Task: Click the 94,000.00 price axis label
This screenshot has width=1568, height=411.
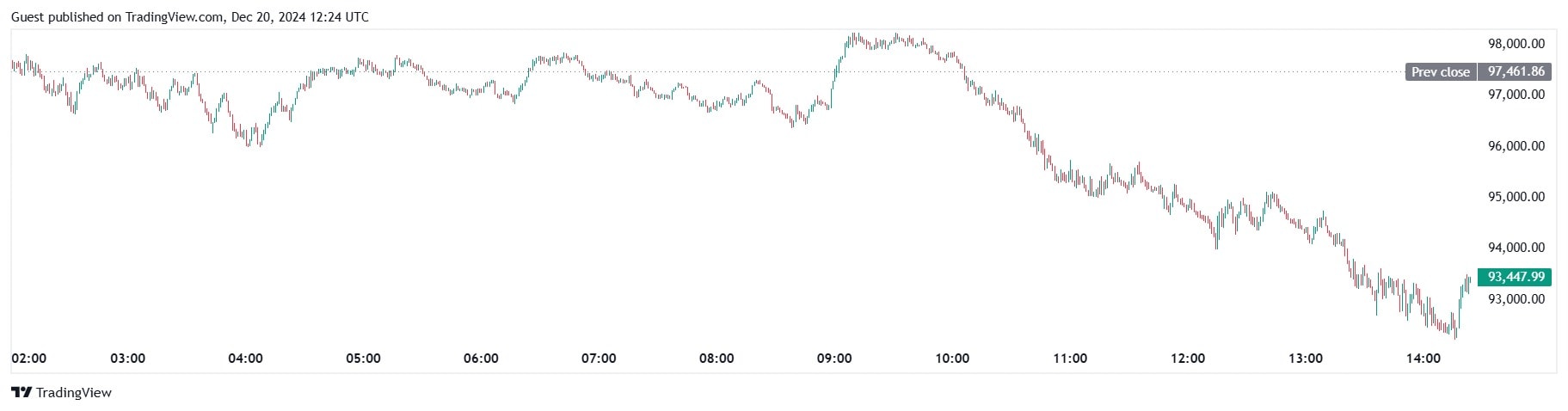Action: [1516, 248]
